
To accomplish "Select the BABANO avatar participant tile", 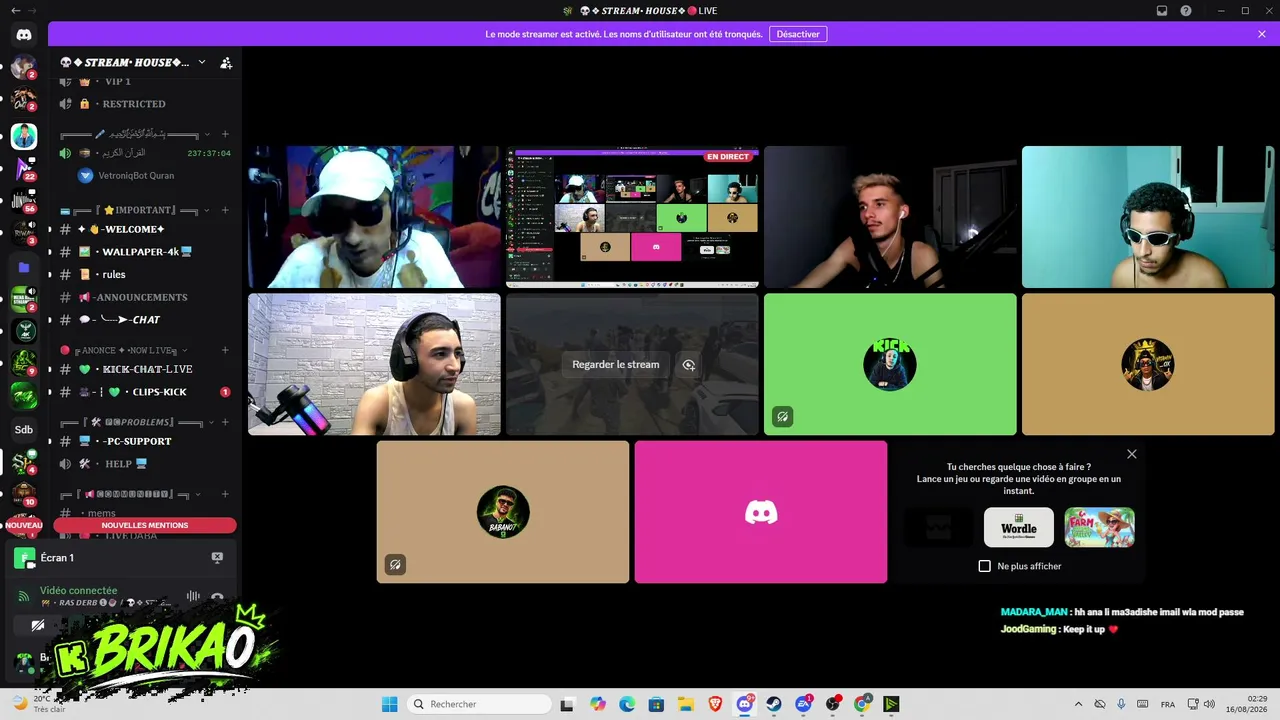I will [x=503, y=512].
